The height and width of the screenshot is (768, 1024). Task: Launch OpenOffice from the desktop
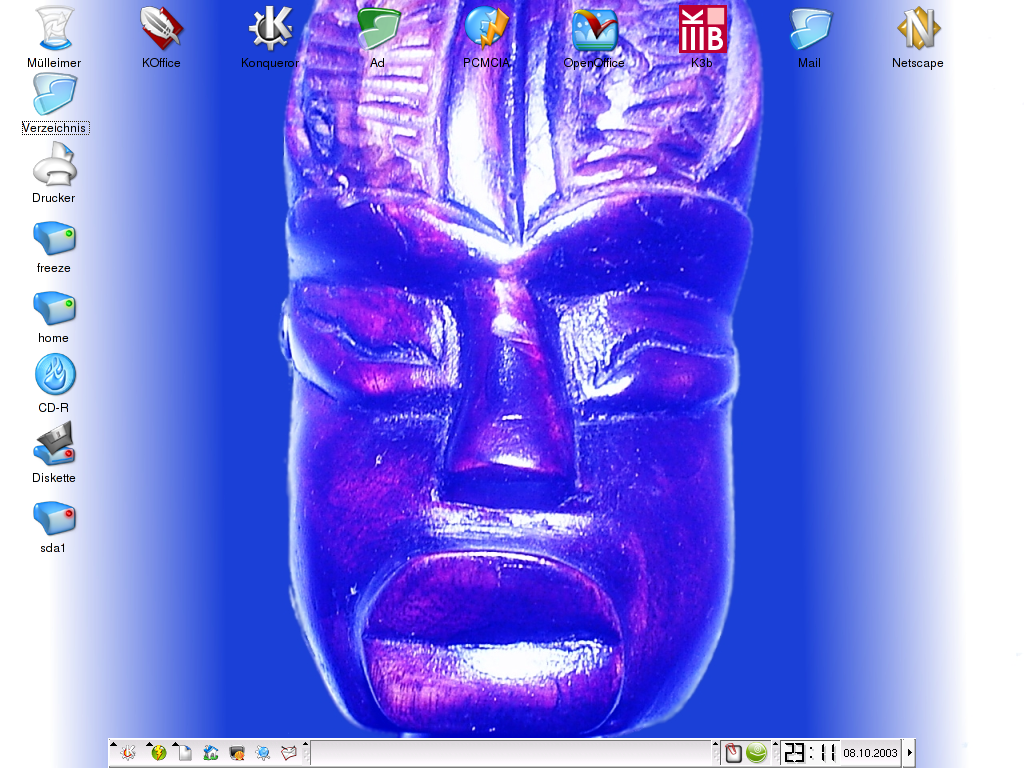[x=594, y=29]
